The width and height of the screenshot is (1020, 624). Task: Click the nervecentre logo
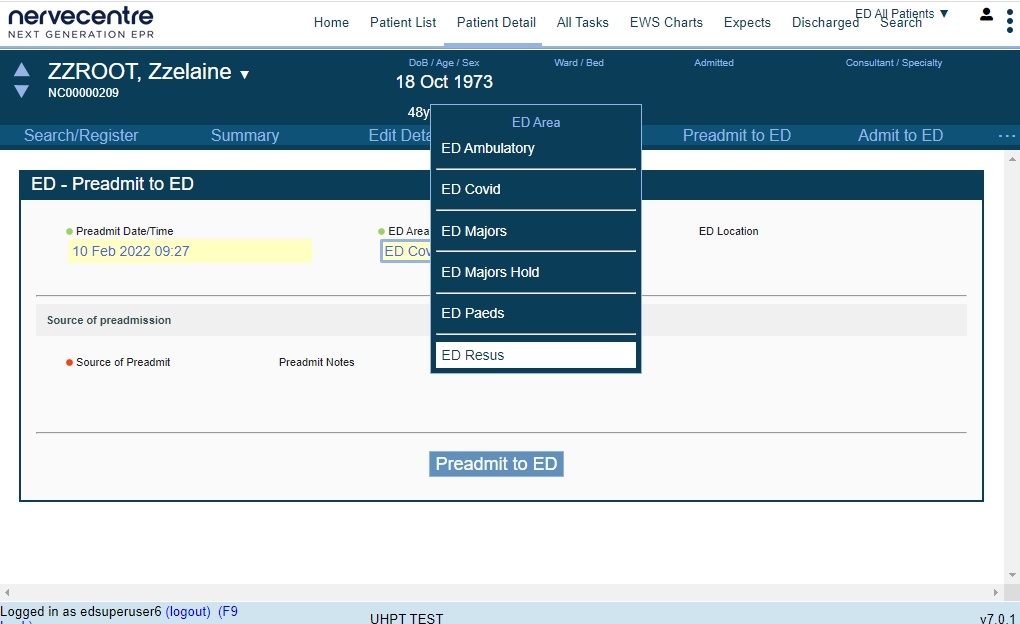81,23
